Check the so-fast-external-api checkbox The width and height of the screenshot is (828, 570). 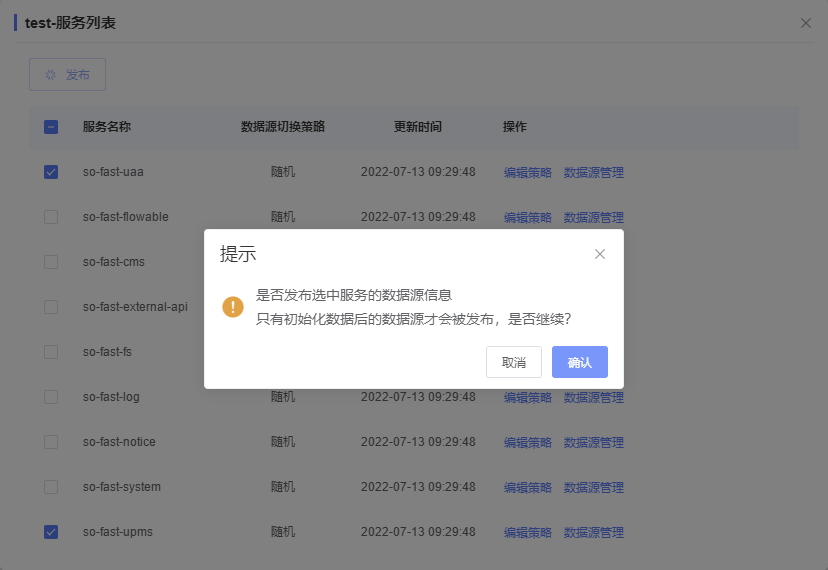point(51,307)
